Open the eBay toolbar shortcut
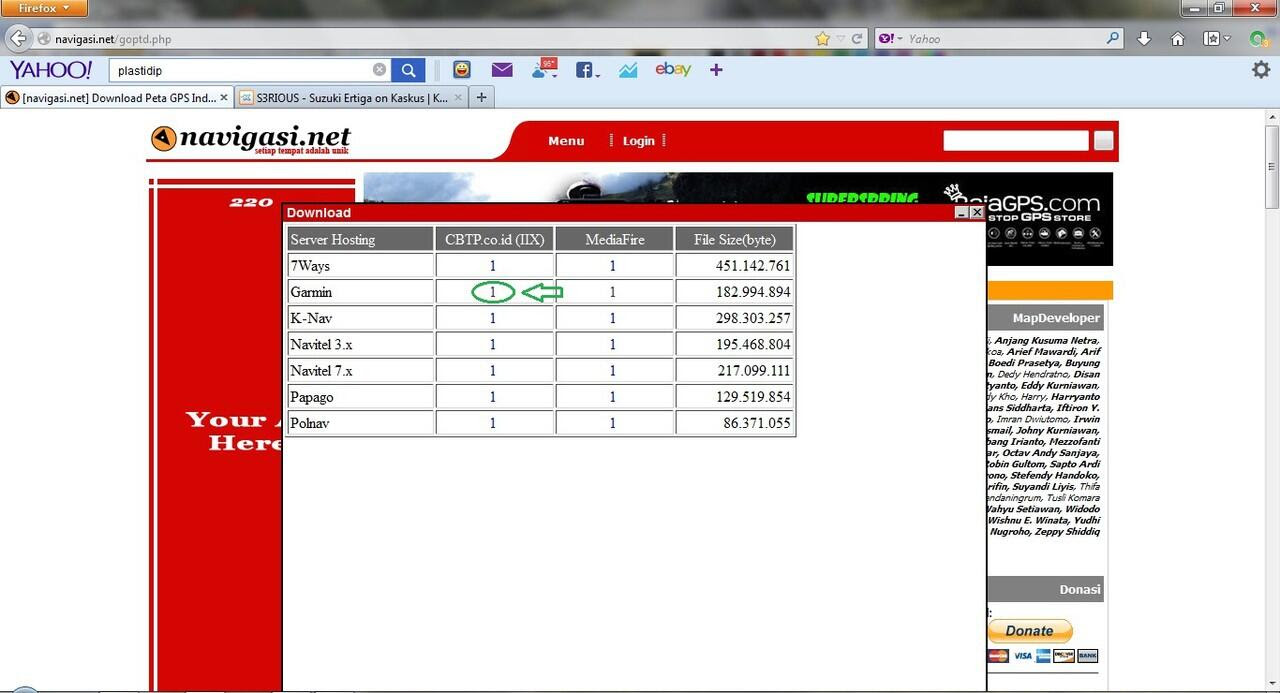This screenshot has height=693, width=1280. 673,69
